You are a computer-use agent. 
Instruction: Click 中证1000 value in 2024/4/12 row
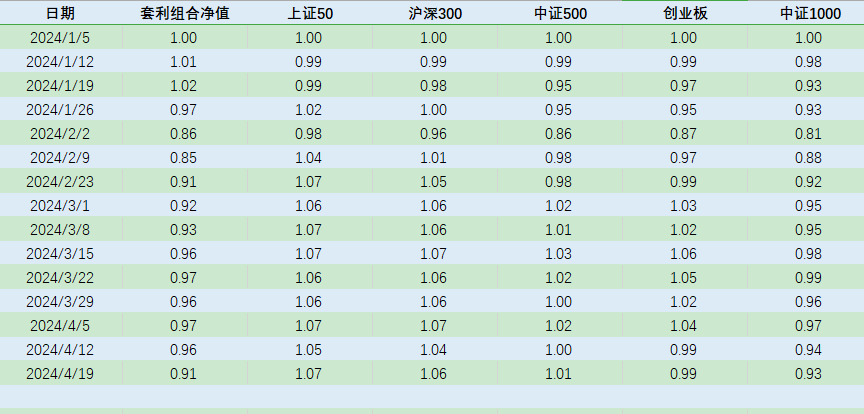click(808, 350)
